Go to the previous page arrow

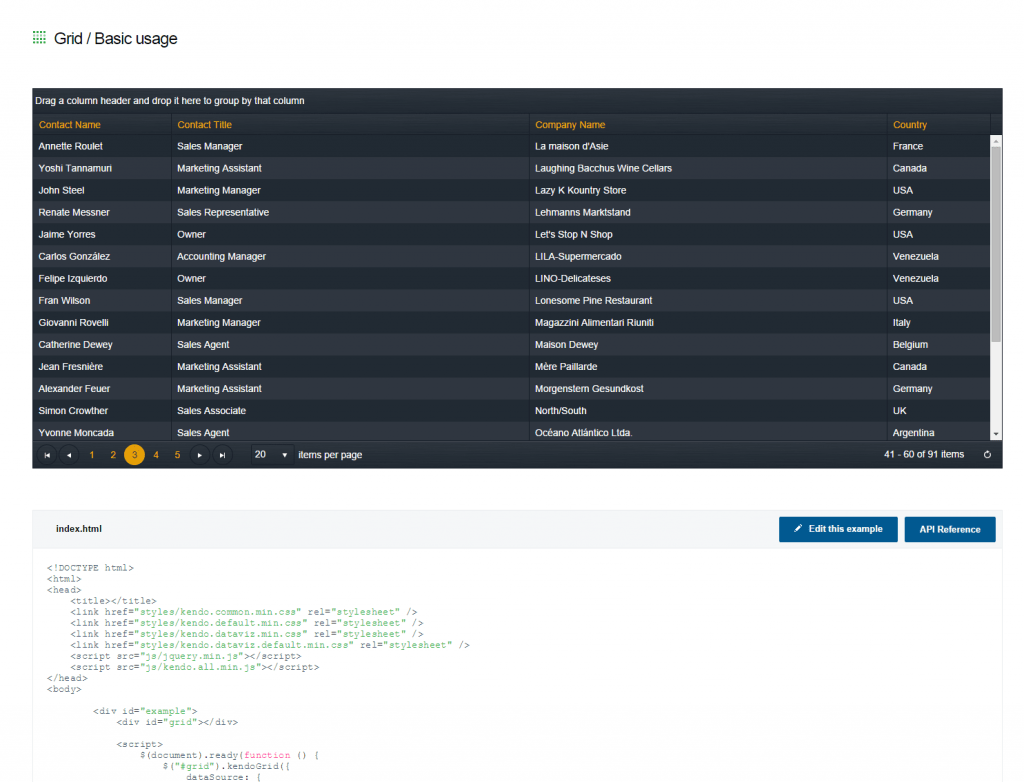(69, 455)
